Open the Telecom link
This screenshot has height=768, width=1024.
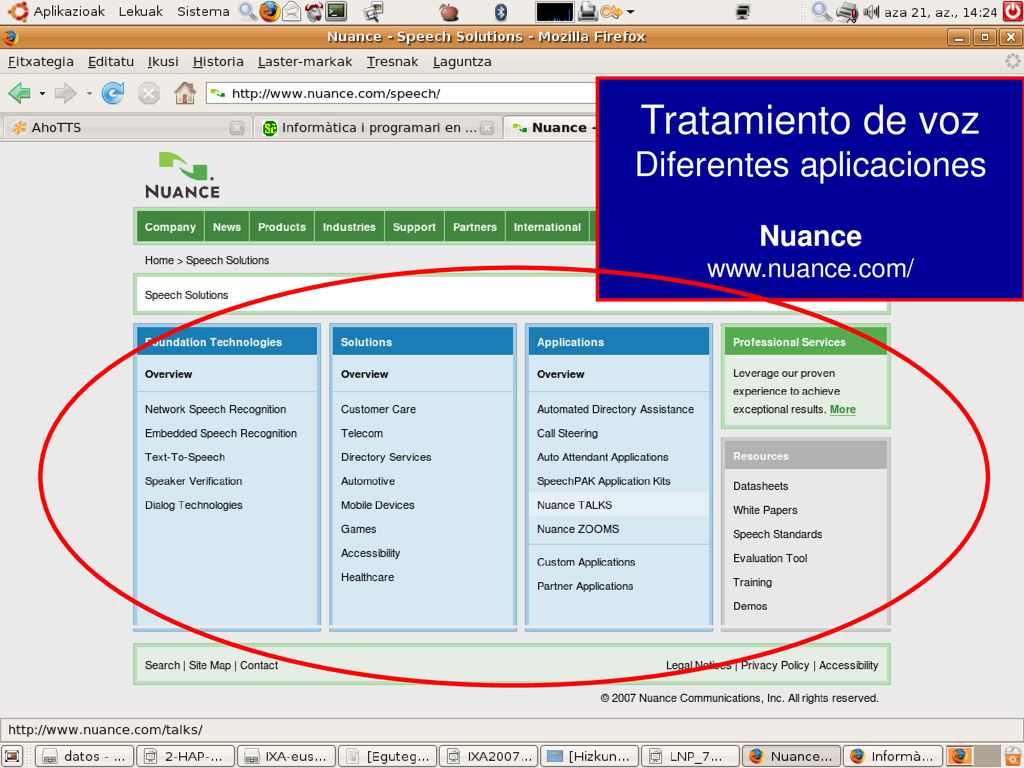[362, 434]
